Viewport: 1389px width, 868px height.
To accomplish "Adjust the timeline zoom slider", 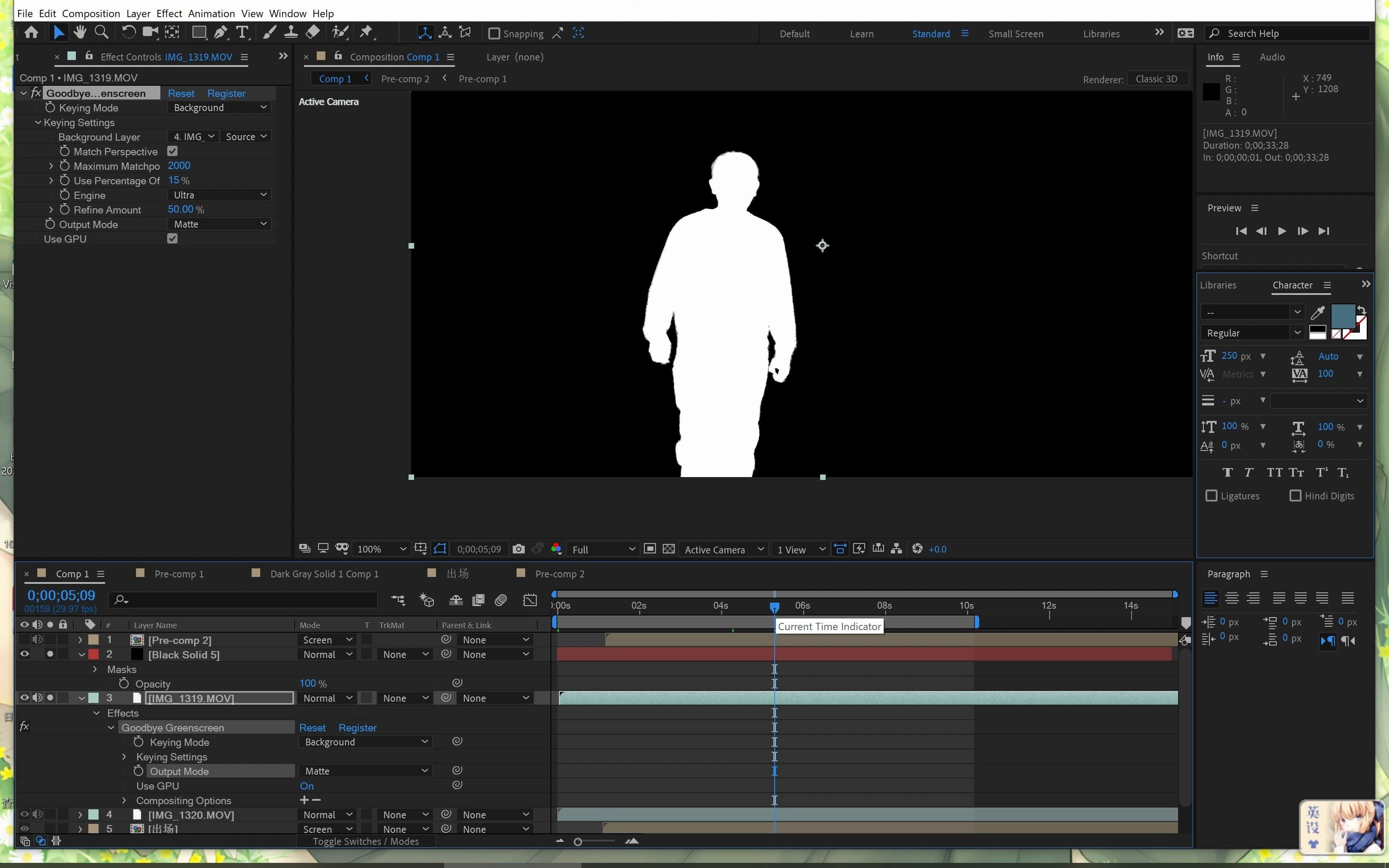I will pos(578,841).
